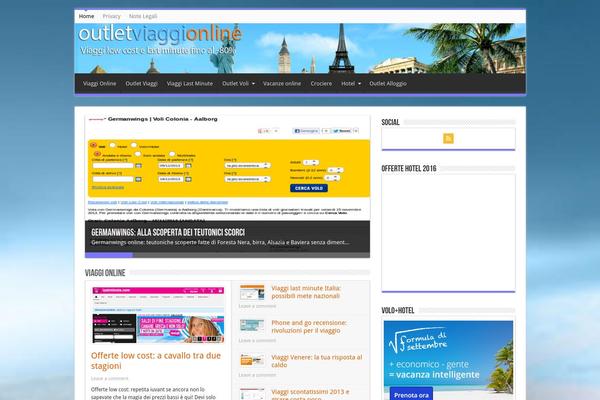Click thumbnail beside Phone and go recensione
The width and height of the screenshot is (600, 400).
pos(252,325)
